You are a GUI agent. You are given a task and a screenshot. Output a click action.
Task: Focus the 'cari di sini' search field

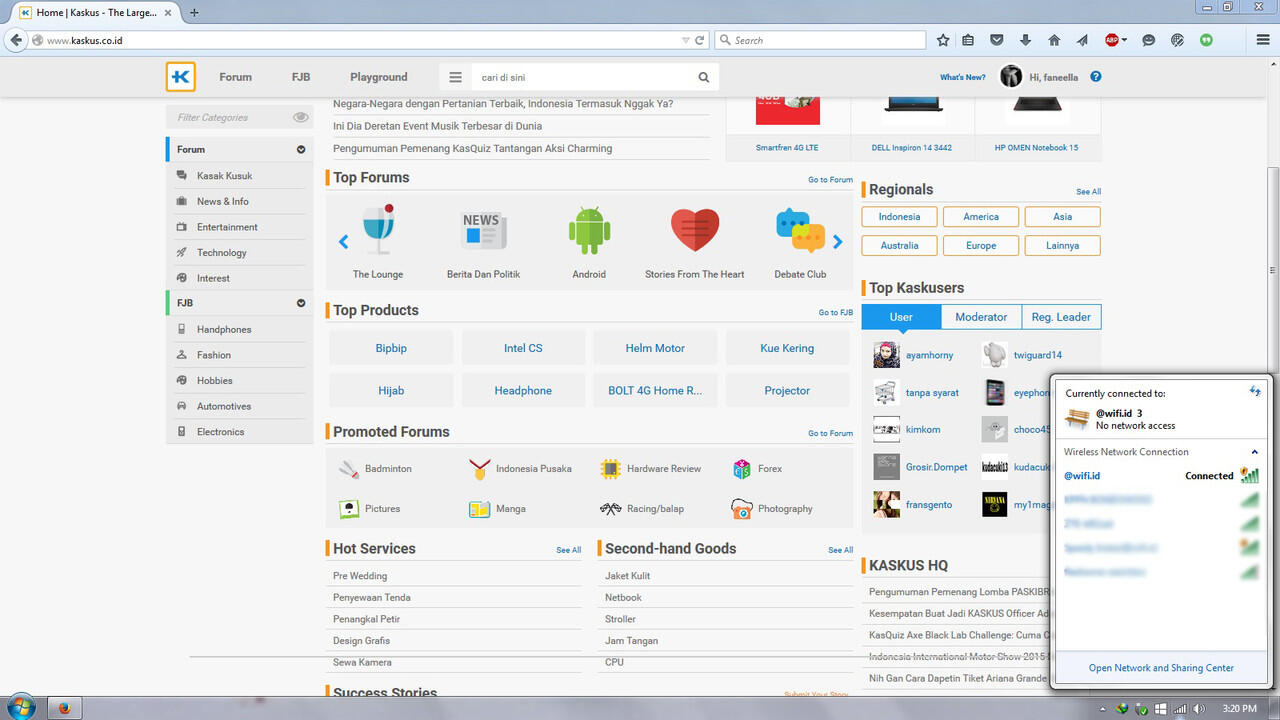click(585, 77)
